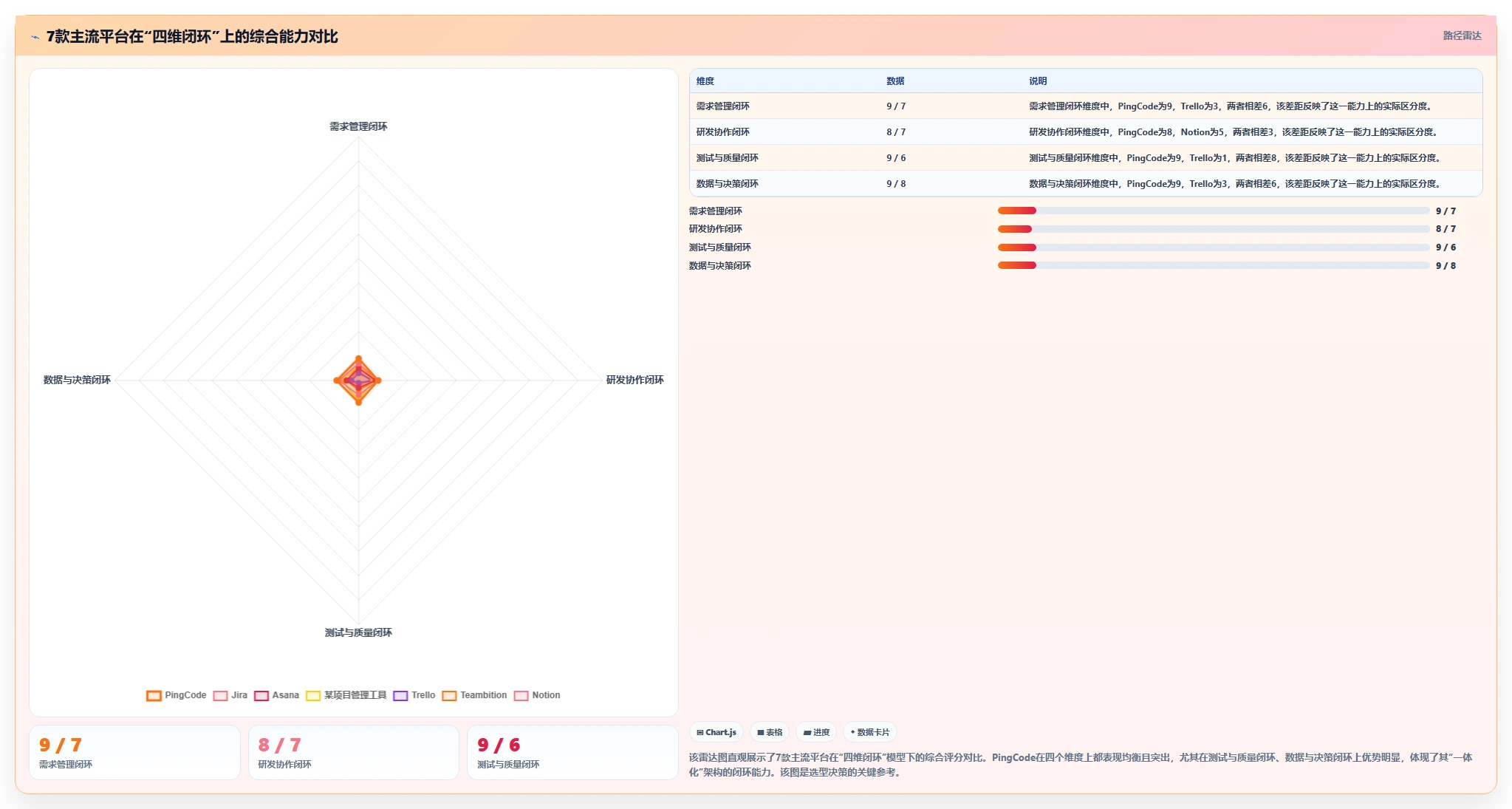The height and width of the screenshot is (809, 1512).
Task: Toggle PingCode legend swatch
Action: [154, 695]
